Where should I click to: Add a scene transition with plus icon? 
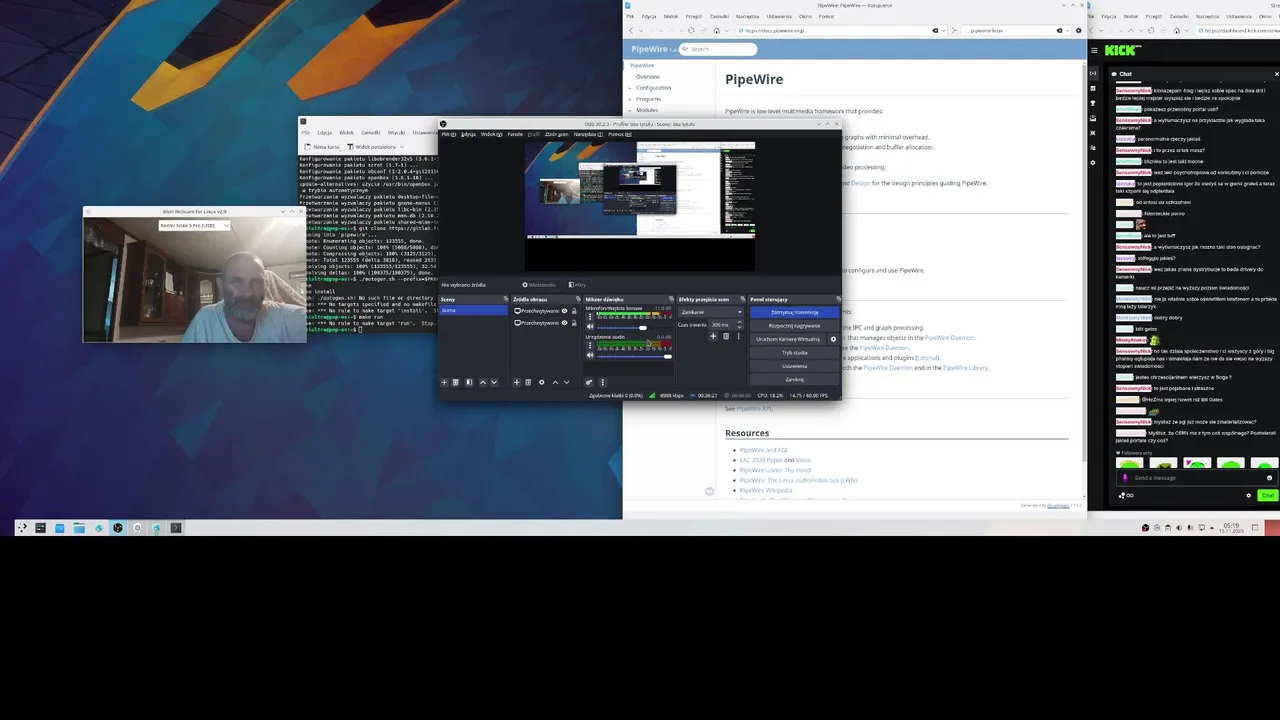pyautogui.click(x=713, y=336)
